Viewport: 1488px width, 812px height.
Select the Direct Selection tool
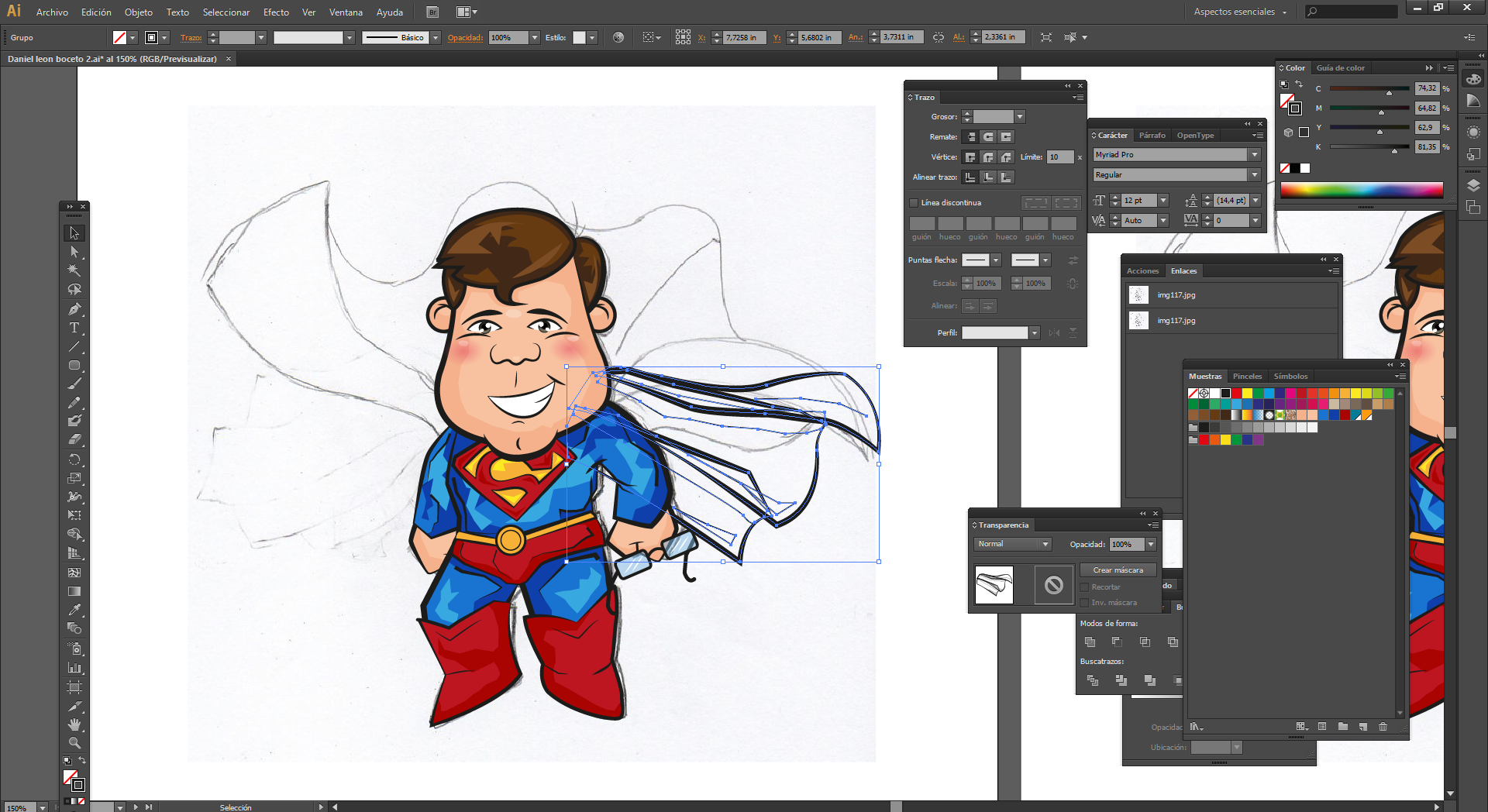(x=74, y=252)
